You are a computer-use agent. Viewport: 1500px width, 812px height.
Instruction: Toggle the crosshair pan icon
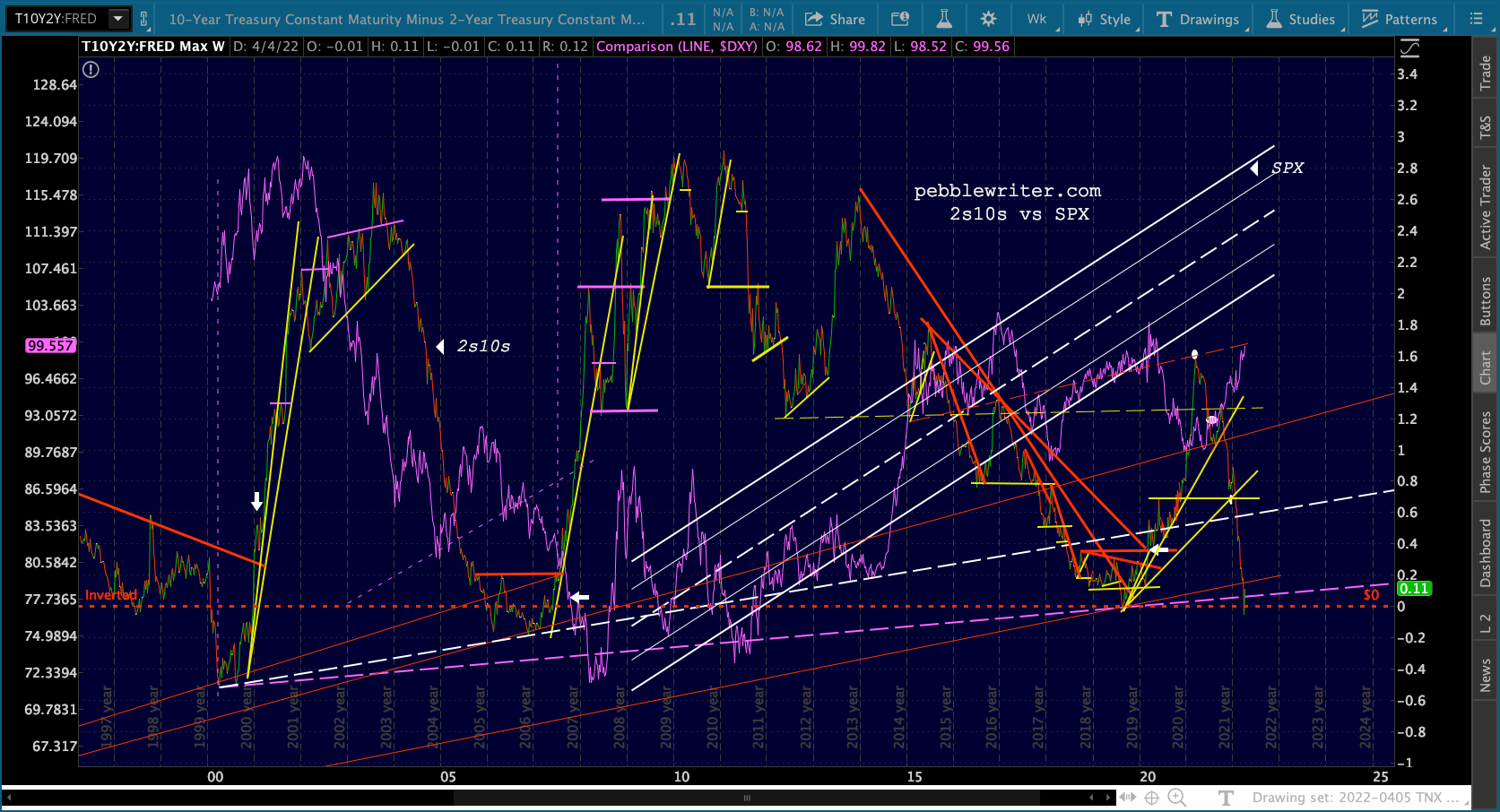point(1152,798)
